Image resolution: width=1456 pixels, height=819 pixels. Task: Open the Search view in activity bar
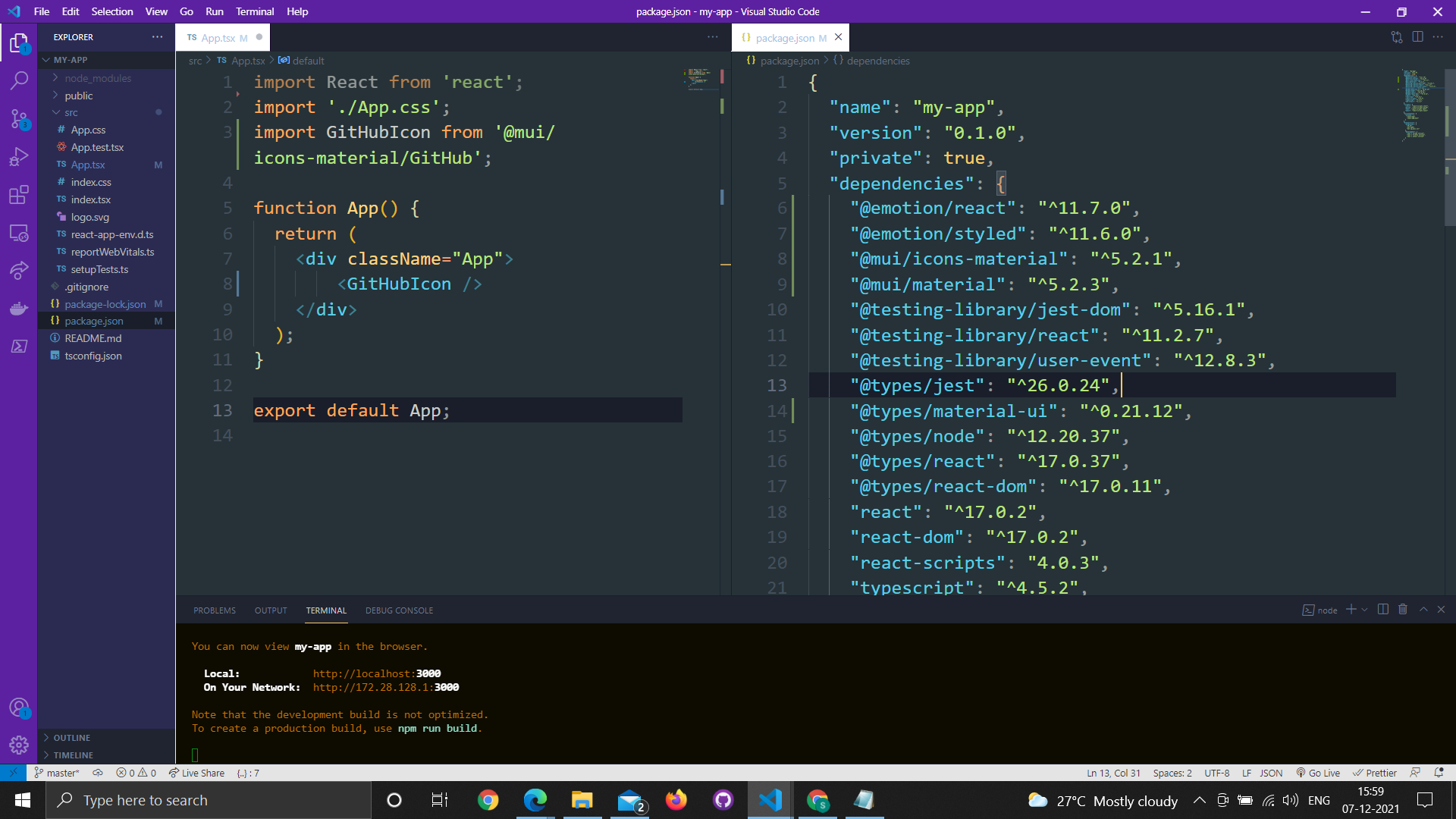pyautogui.click(x=19, y=80)
